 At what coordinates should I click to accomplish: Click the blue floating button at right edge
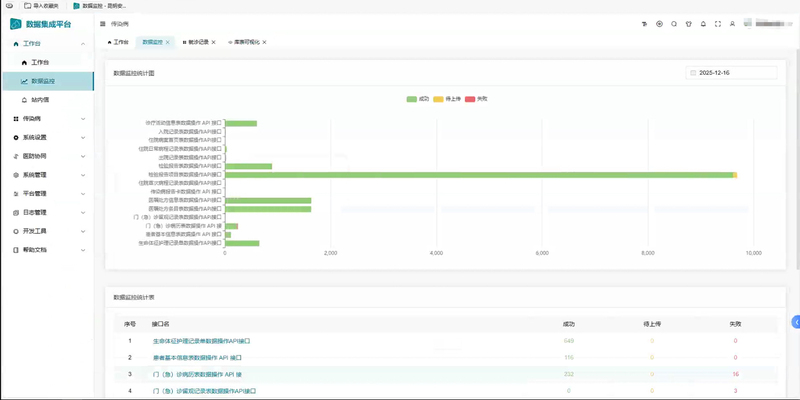(x=795, y=321)
